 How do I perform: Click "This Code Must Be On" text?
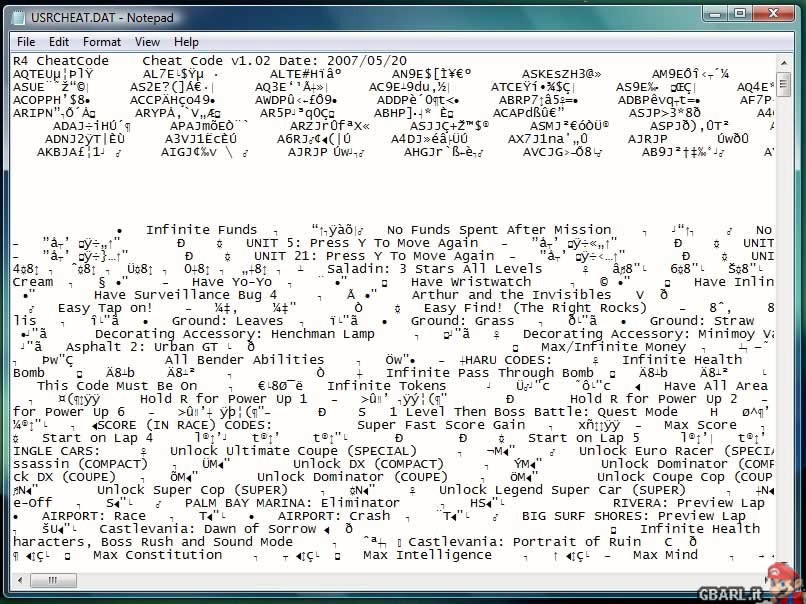click(117, 386)
